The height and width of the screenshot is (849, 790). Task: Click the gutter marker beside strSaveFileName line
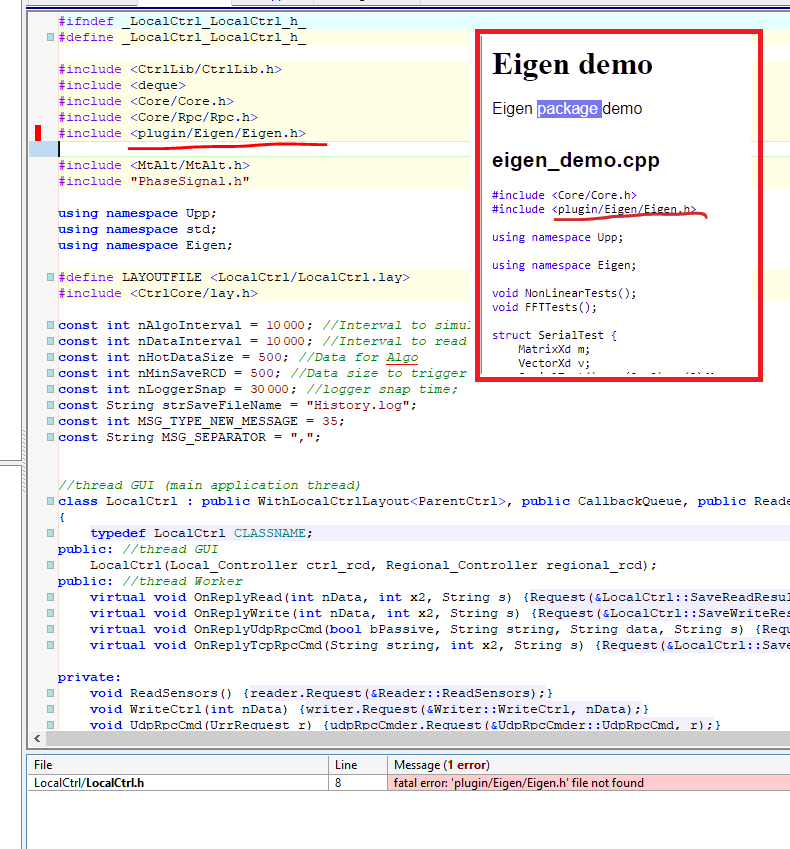[x=50, y=405]
